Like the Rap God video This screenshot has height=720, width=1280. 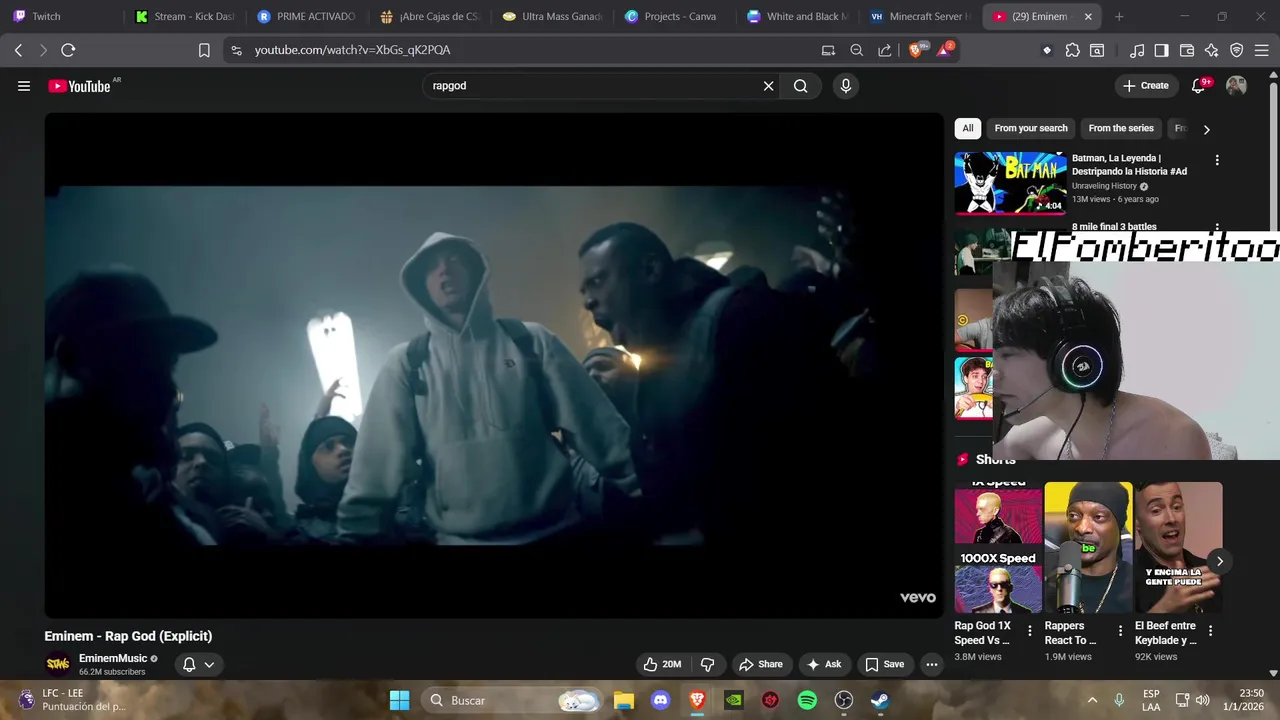tap(662, 664)
